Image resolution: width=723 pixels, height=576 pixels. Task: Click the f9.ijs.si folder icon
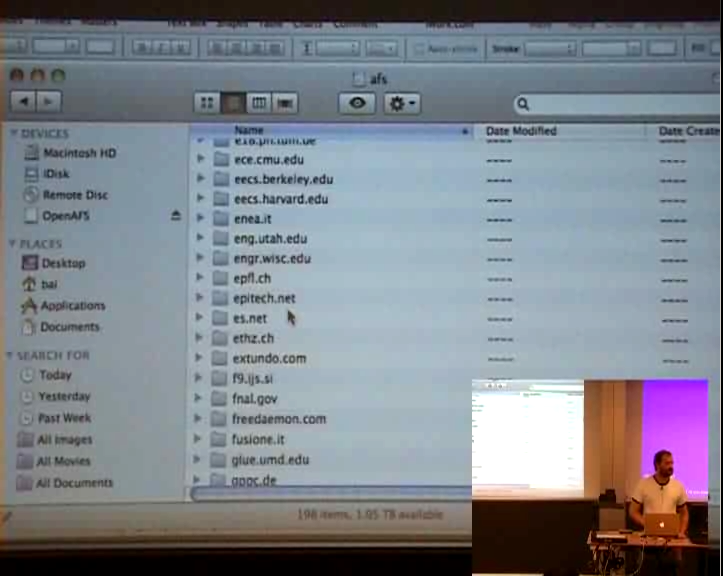[x=219, y=378]
